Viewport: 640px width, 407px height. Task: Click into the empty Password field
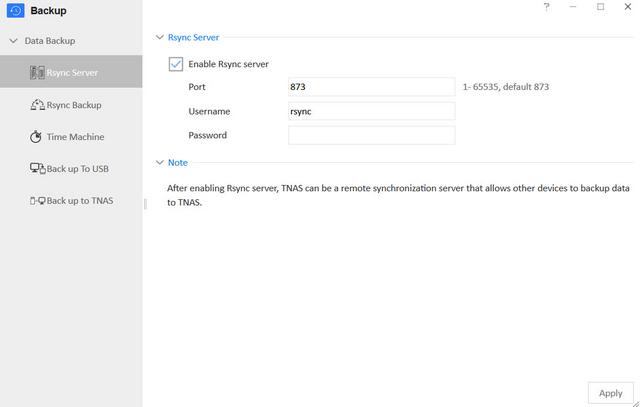tap(371, 135)
